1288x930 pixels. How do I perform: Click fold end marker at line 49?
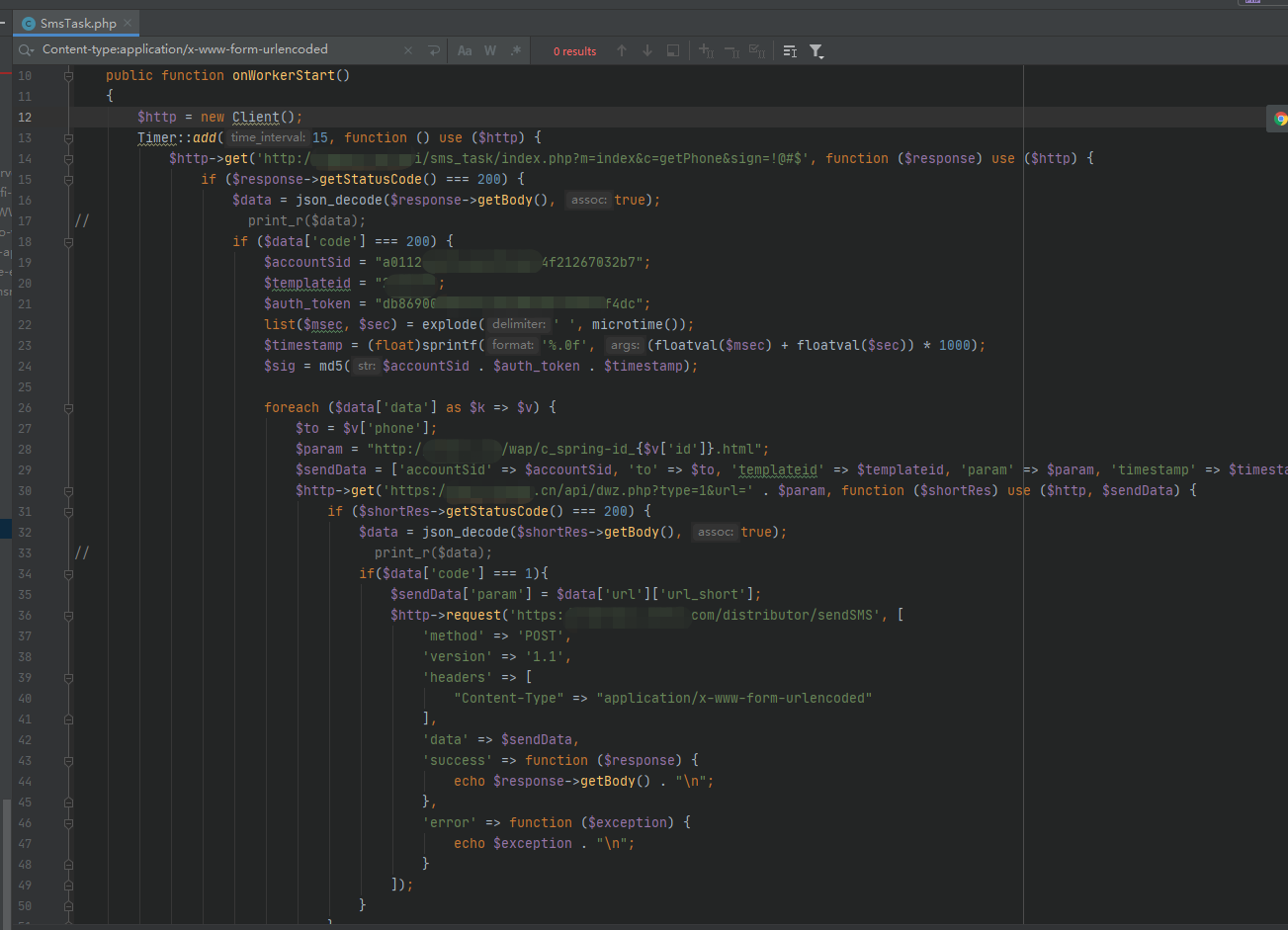(68, 885)
